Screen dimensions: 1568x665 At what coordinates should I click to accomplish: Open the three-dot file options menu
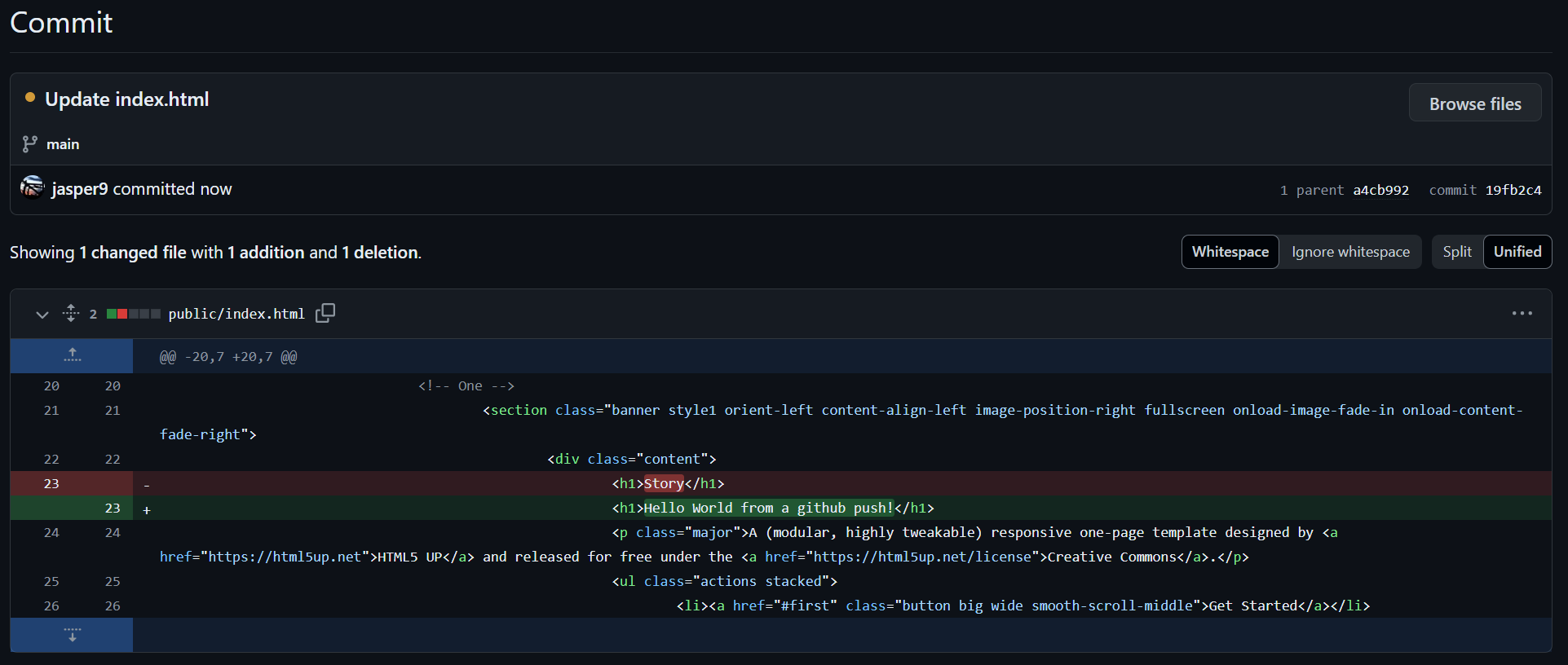(1522, 313)
